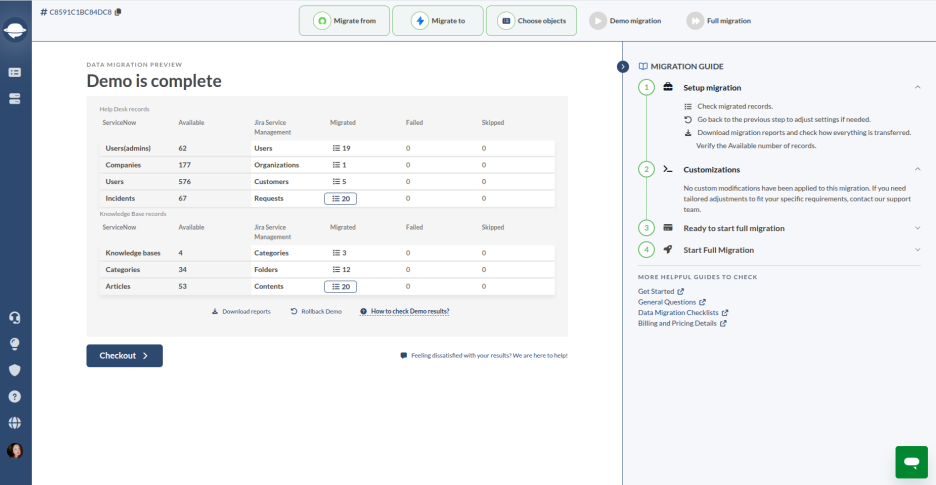Click the Migration Guide book icon
This screenshot has width=936, height=485.
click(643, 66)
